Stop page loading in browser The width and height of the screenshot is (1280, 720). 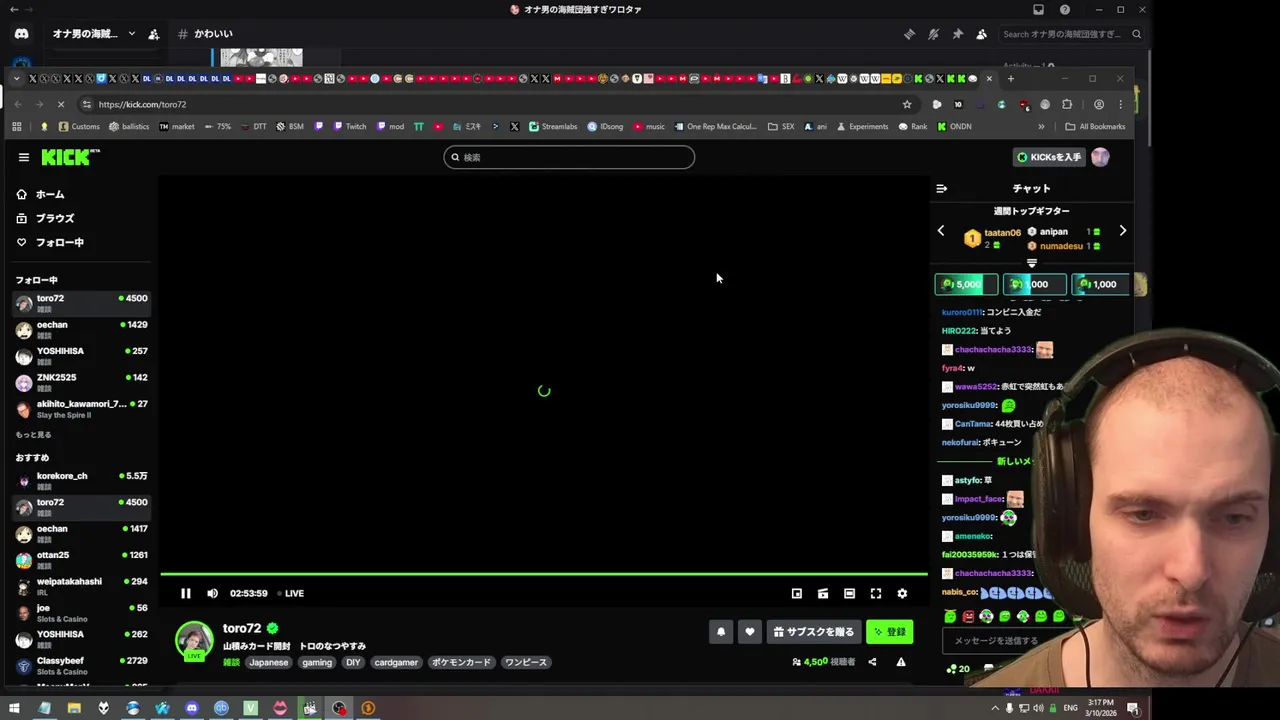click(60, 104)
